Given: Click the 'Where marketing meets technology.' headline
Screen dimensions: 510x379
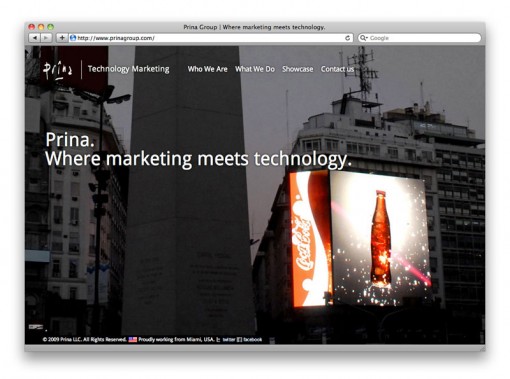Looking at the screenshot, I should coord(198,159).
